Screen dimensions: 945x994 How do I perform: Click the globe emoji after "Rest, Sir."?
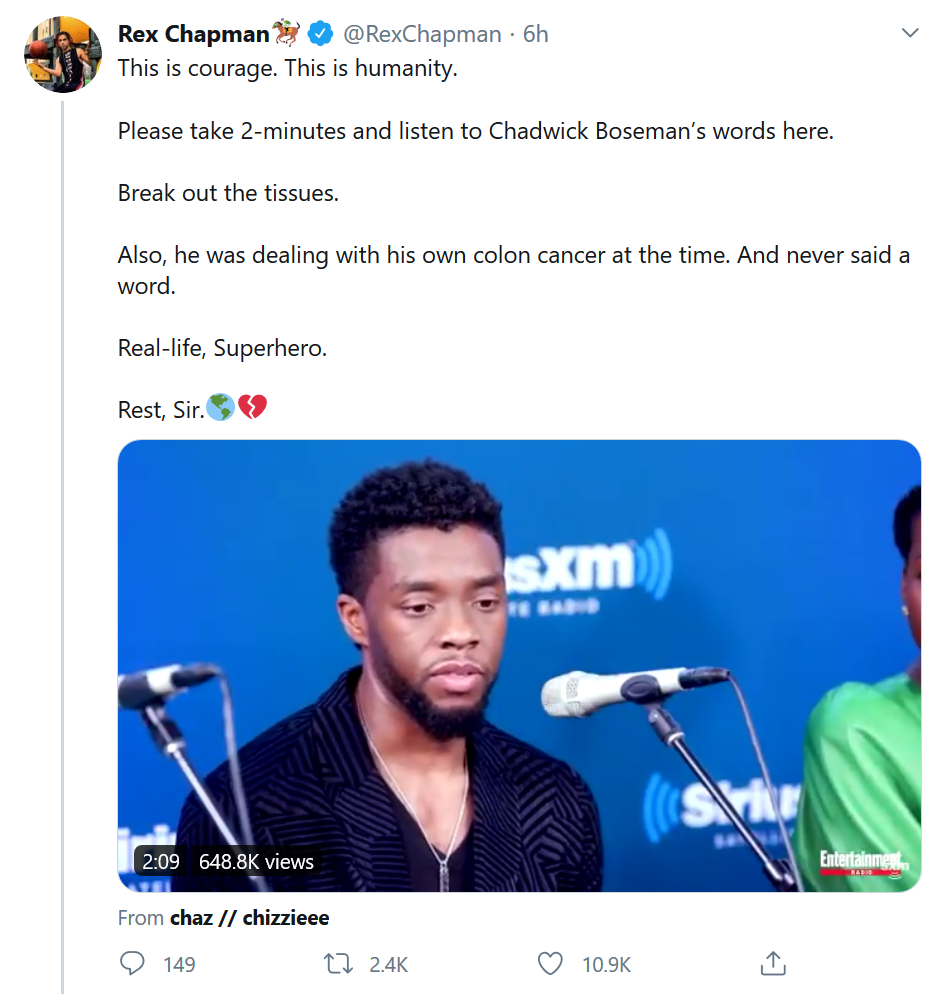220,408
